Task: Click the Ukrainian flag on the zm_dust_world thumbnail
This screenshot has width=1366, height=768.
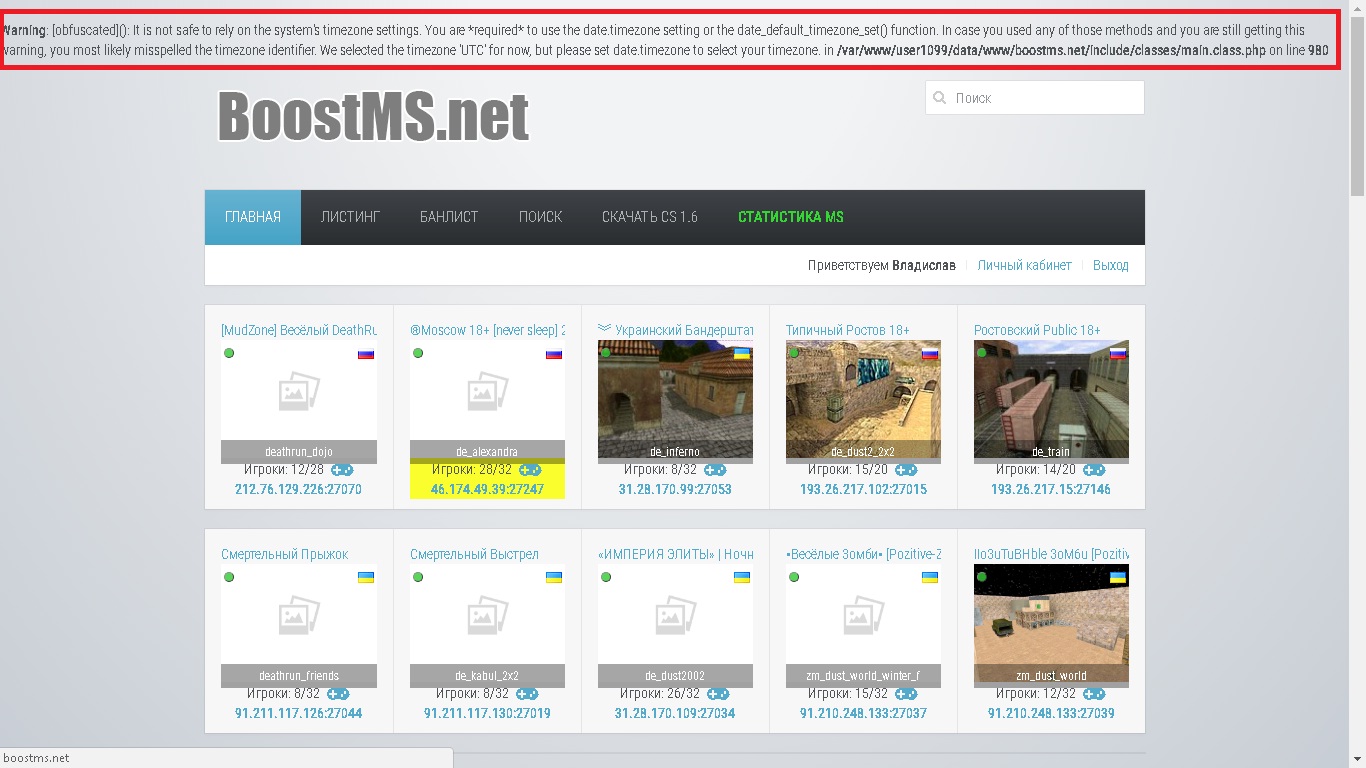Action: click(x=1118, y=578)
